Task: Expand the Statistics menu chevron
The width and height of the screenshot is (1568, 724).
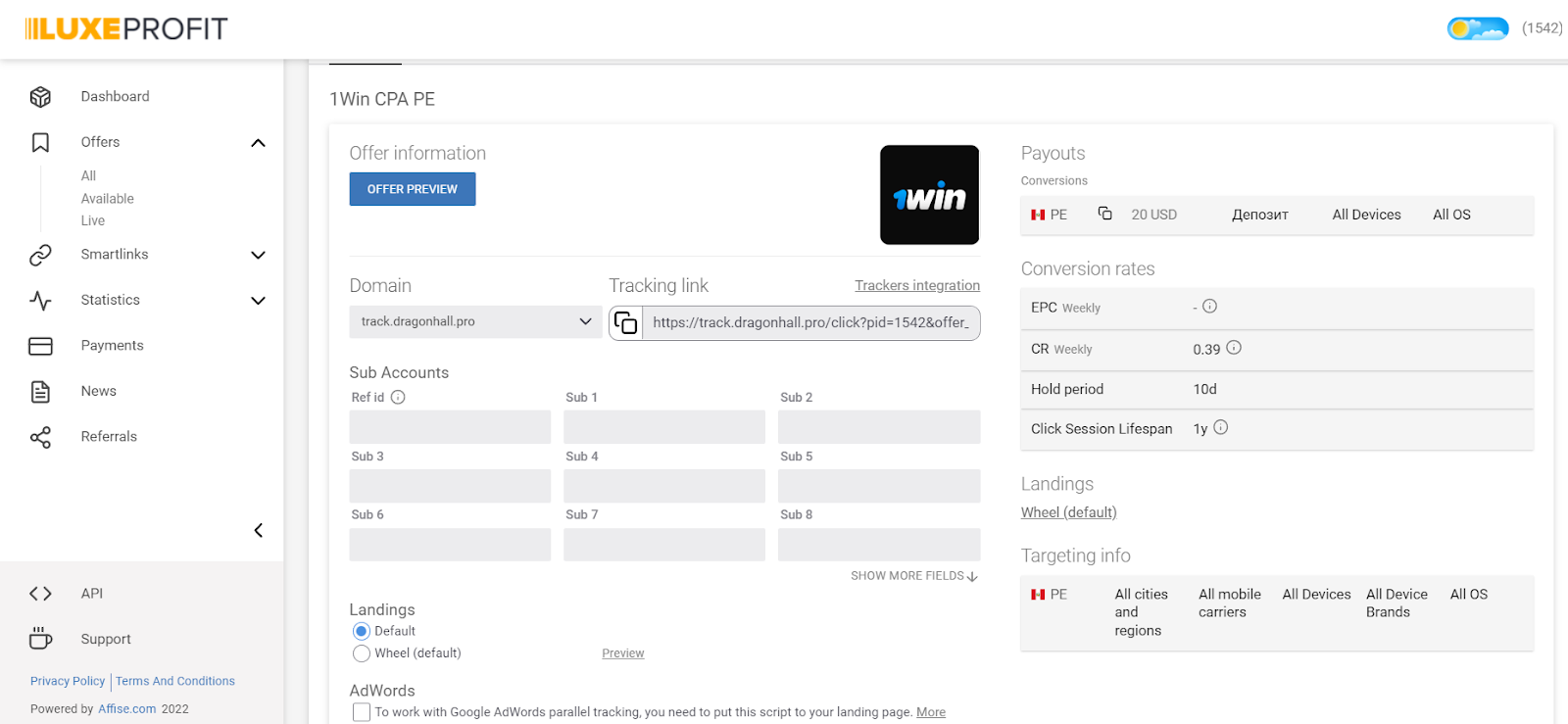Action: tap(259, 301)
